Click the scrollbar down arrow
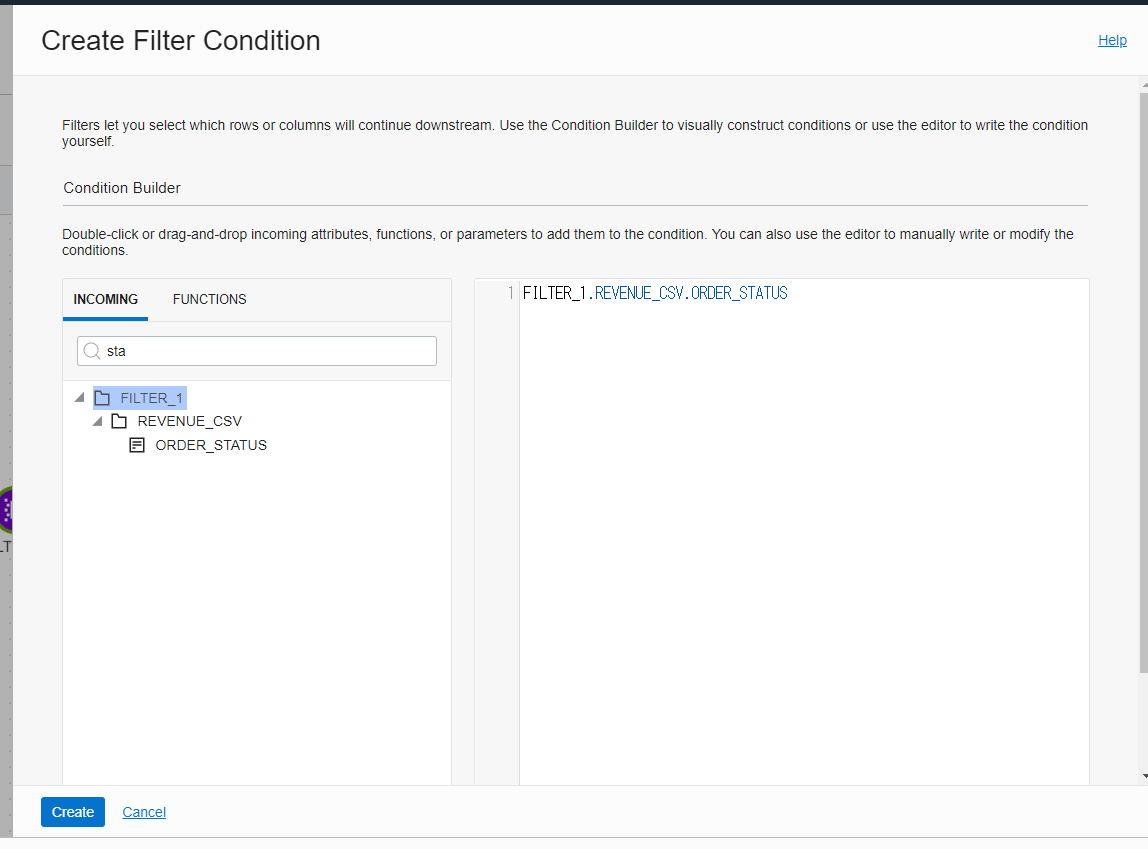 click(1144, 776)
